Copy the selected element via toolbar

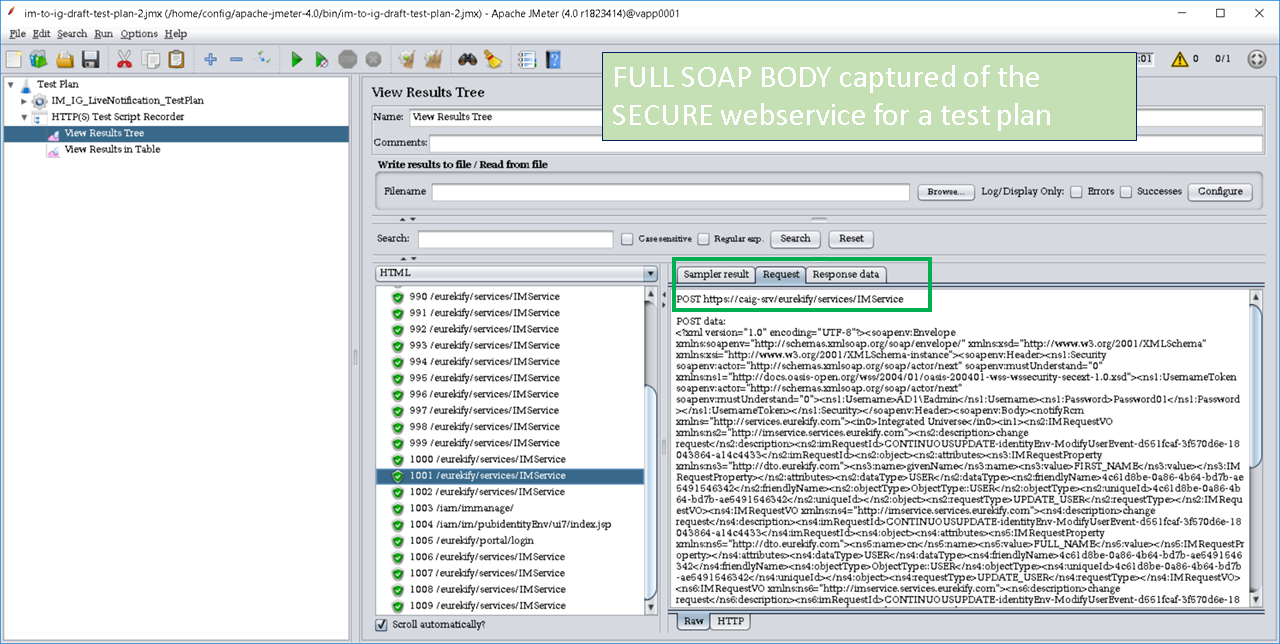(x=150, y=60)
